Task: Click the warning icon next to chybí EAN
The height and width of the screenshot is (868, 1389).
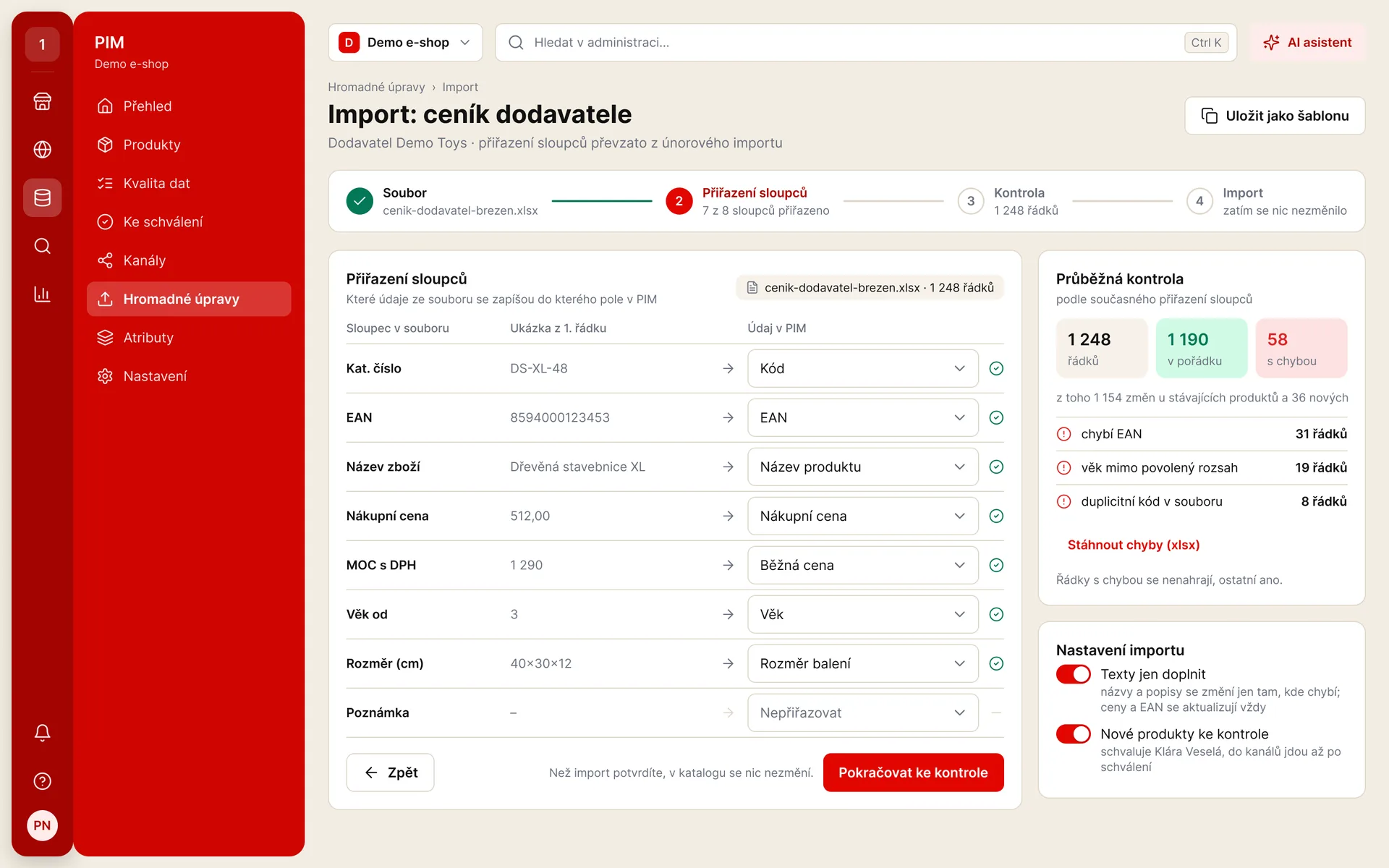Action: pos(1063,434)
